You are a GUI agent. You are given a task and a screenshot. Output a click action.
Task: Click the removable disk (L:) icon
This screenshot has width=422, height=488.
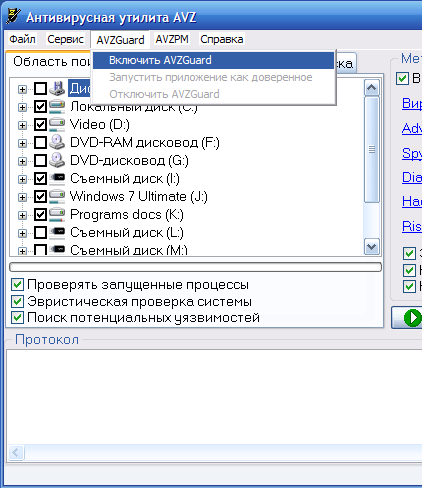click(57, 232)
